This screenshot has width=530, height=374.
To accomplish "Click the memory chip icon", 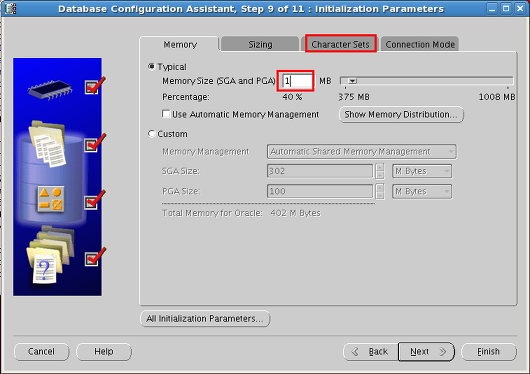I will (50, 89).
